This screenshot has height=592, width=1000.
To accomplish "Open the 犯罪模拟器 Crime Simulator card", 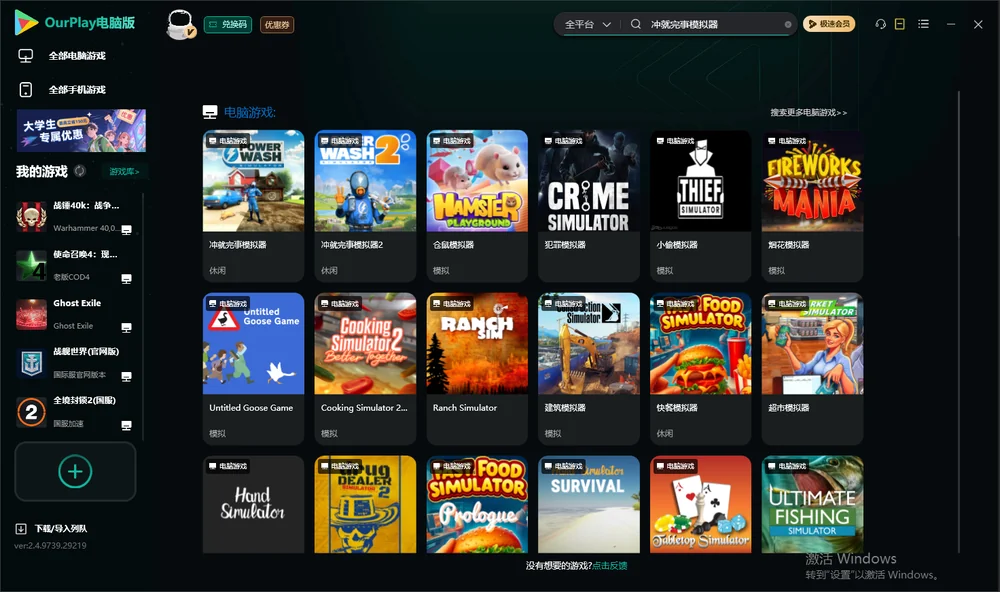I will coord(589,205).
